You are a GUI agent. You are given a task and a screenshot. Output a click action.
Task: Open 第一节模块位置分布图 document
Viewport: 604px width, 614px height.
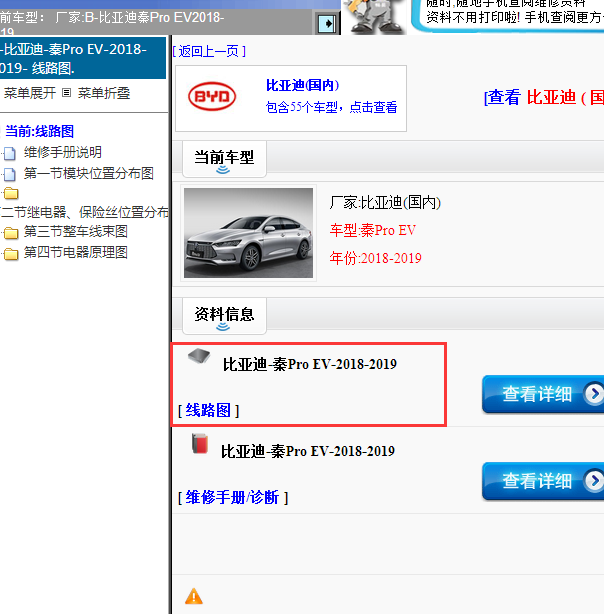pos(89,173)
